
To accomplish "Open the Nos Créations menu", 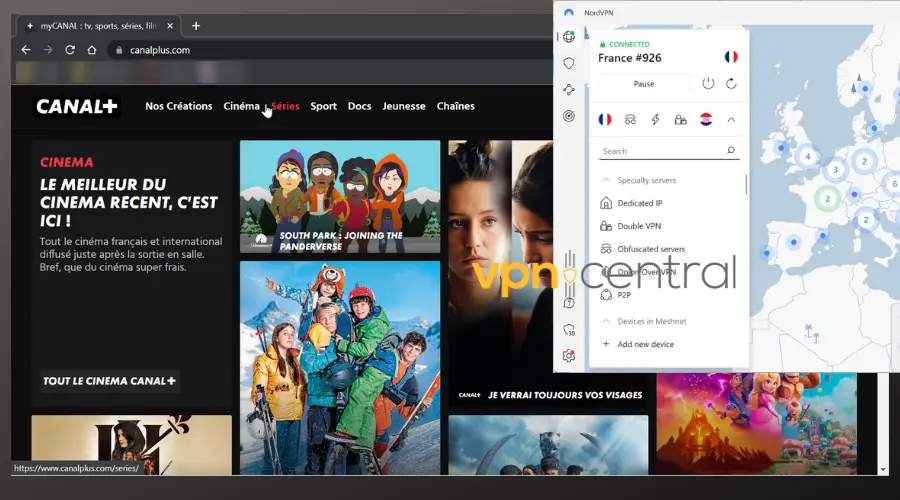I will point(179,106).
